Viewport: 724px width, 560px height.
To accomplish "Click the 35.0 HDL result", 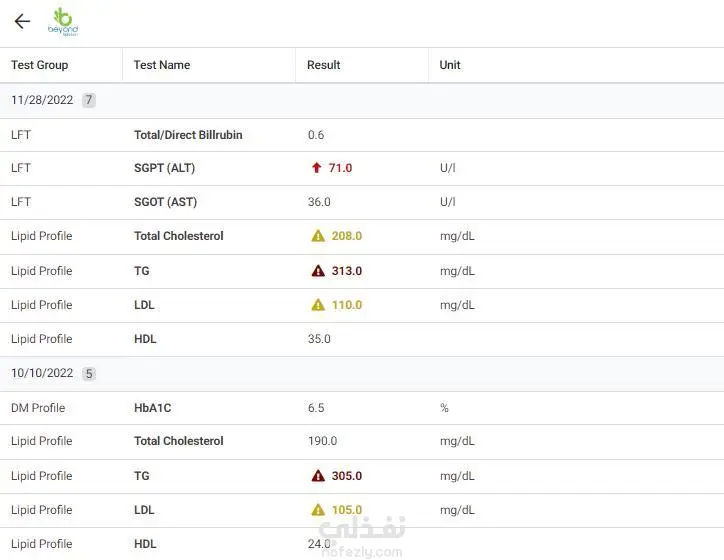I will point(319,339).
